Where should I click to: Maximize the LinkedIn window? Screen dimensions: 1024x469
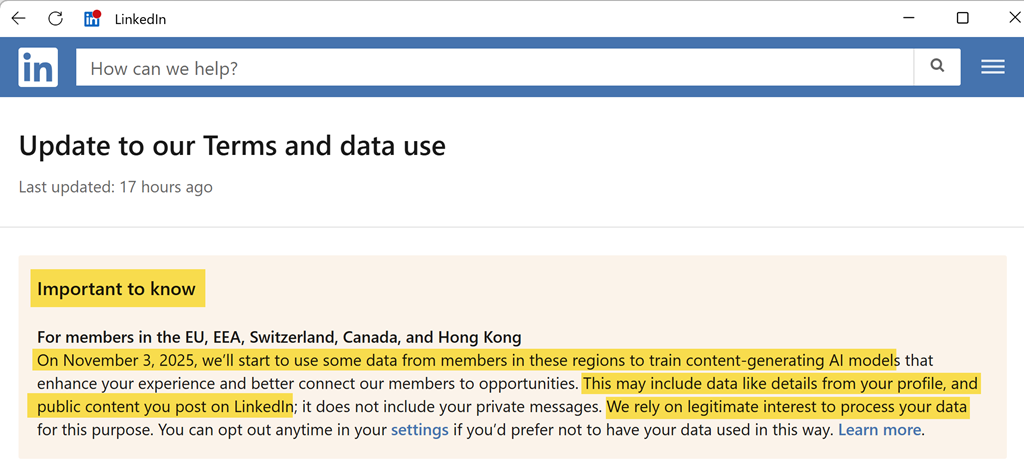962,18
